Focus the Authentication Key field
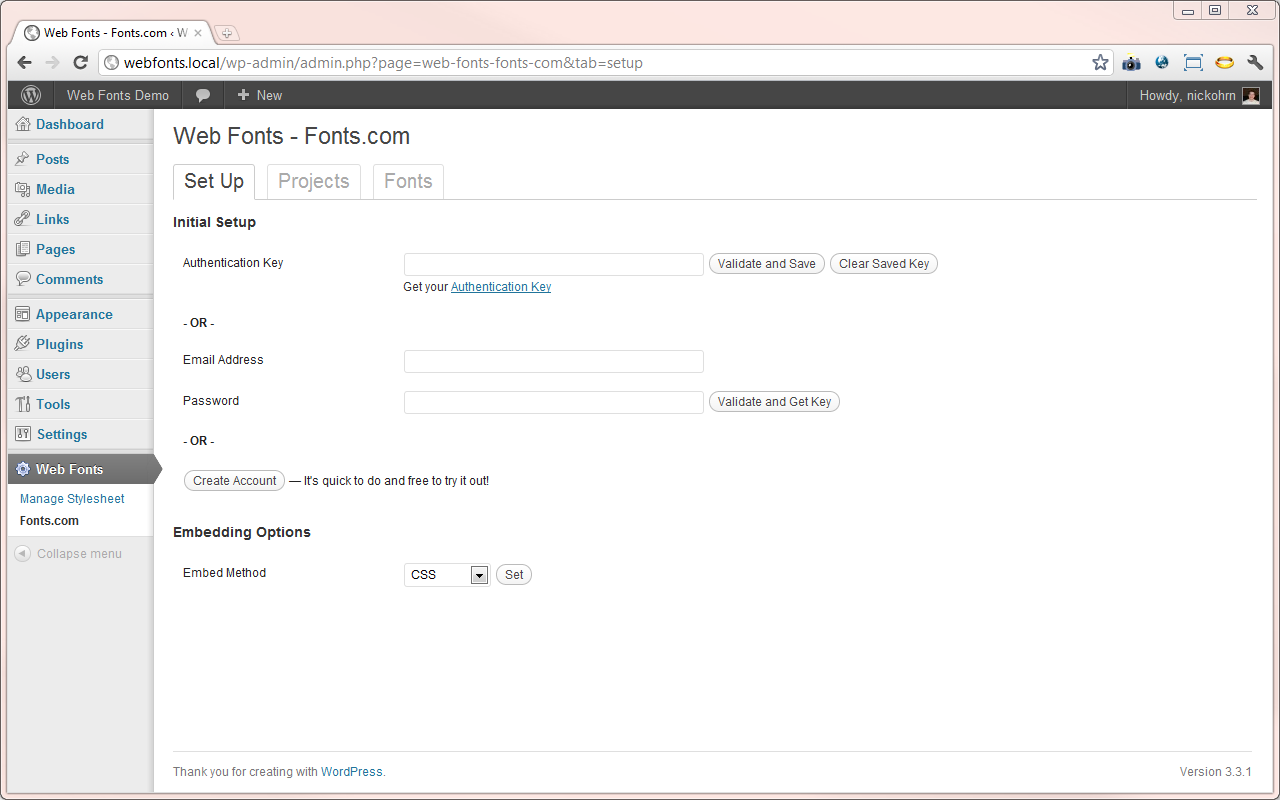1280x800 pixels. 554,264
